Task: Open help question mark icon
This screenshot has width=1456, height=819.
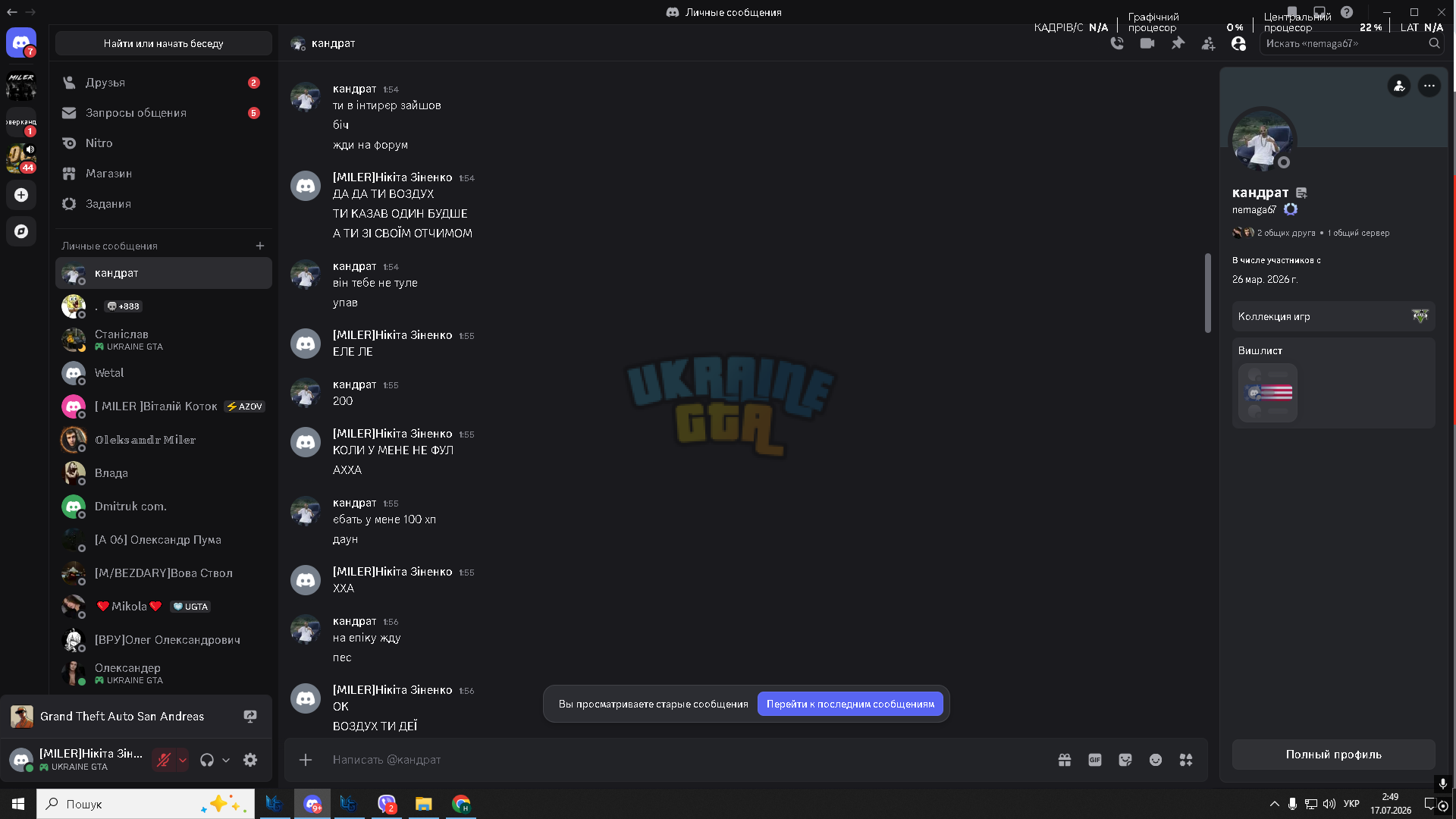Action: point(1347,12)
